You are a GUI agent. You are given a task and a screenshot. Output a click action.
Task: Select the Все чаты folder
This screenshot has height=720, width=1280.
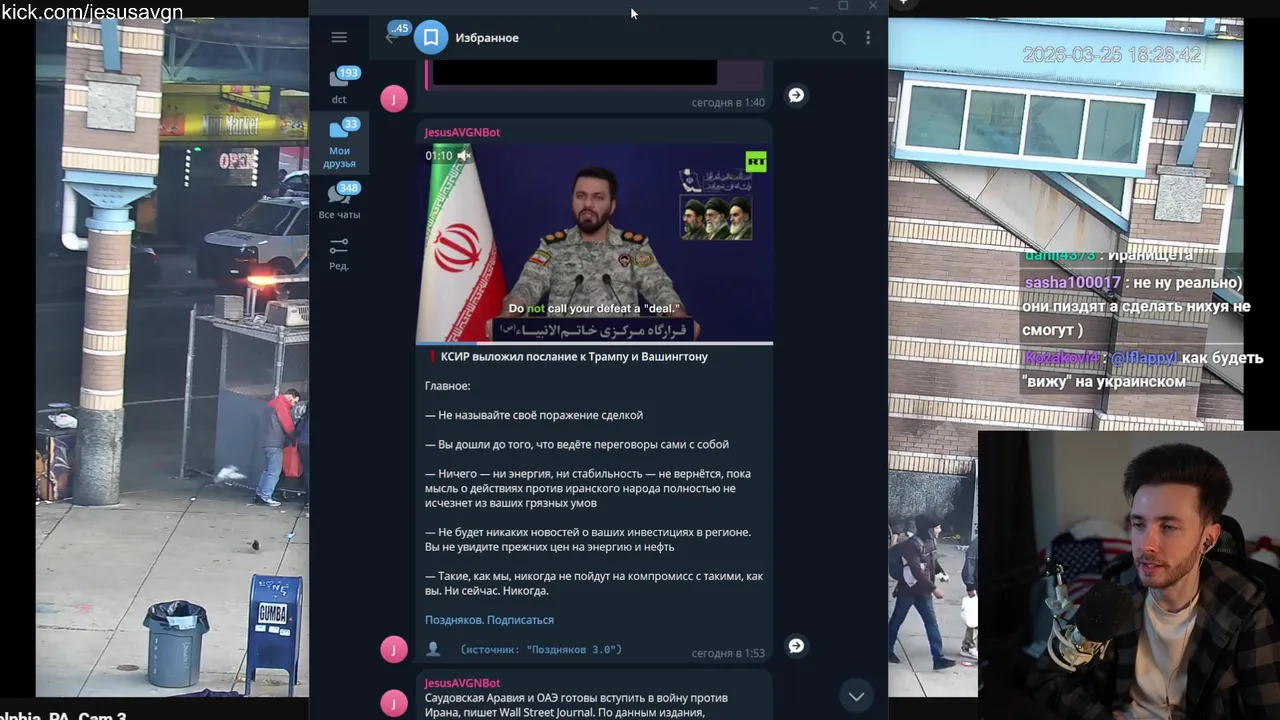[x=339, y=202]
